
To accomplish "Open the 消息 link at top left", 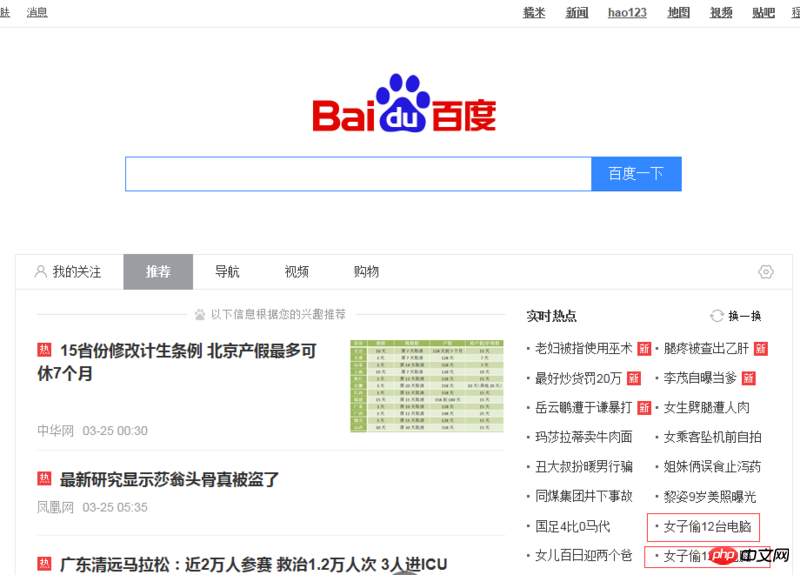I will pos(37,12).
